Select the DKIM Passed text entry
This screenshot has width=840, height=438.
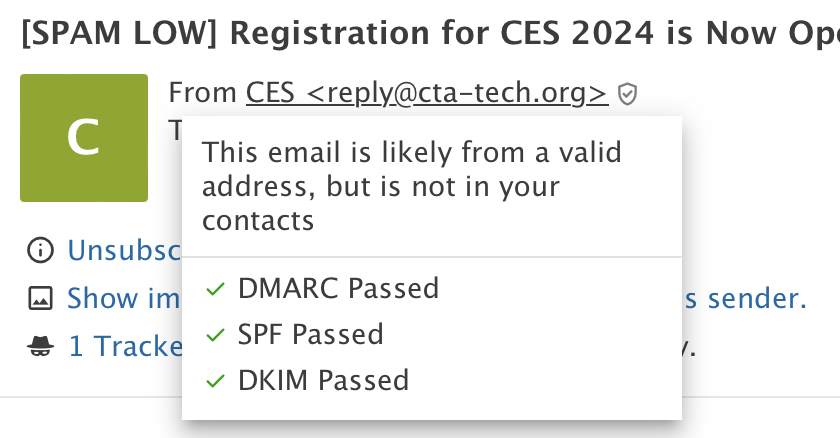coord(323,381)
